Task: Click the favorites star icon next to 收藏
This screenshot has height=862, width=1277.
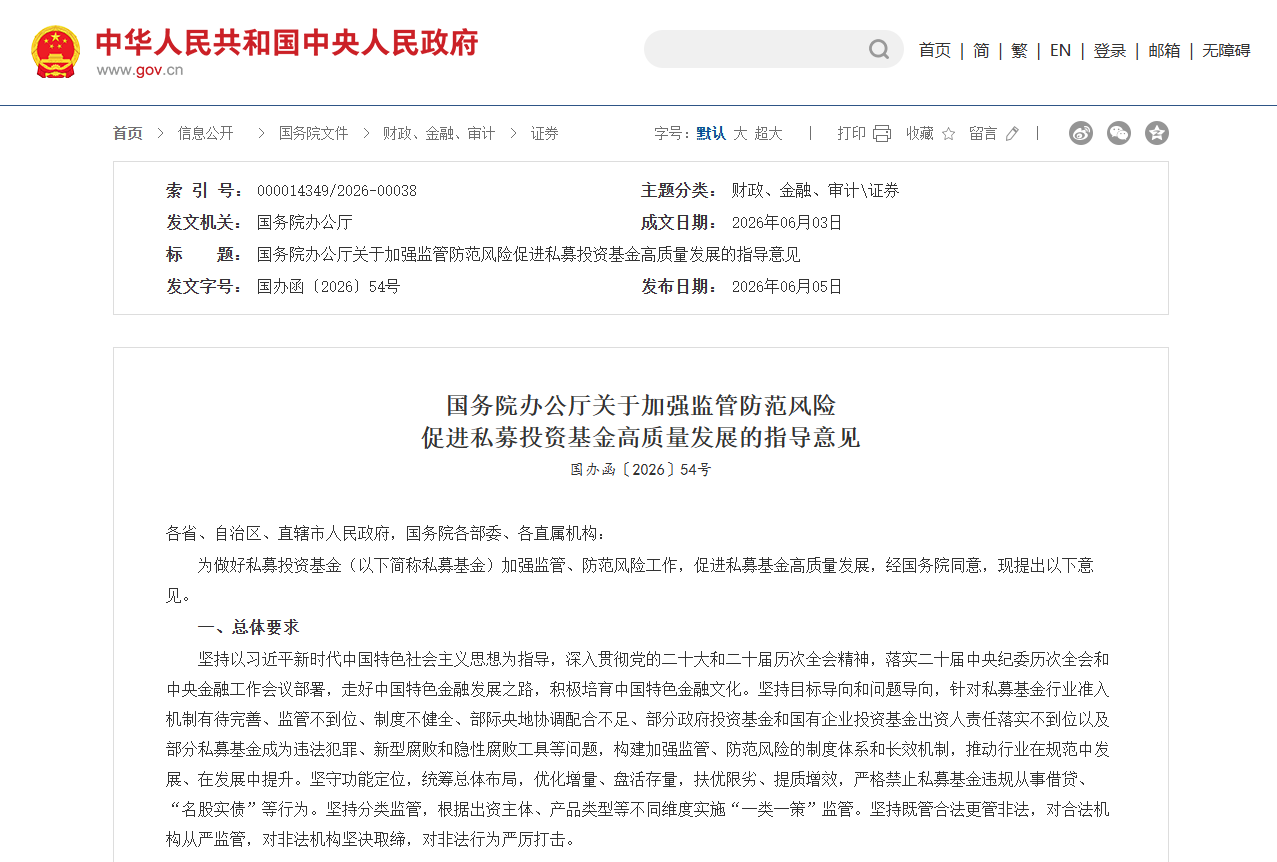Action: (948, 133)
